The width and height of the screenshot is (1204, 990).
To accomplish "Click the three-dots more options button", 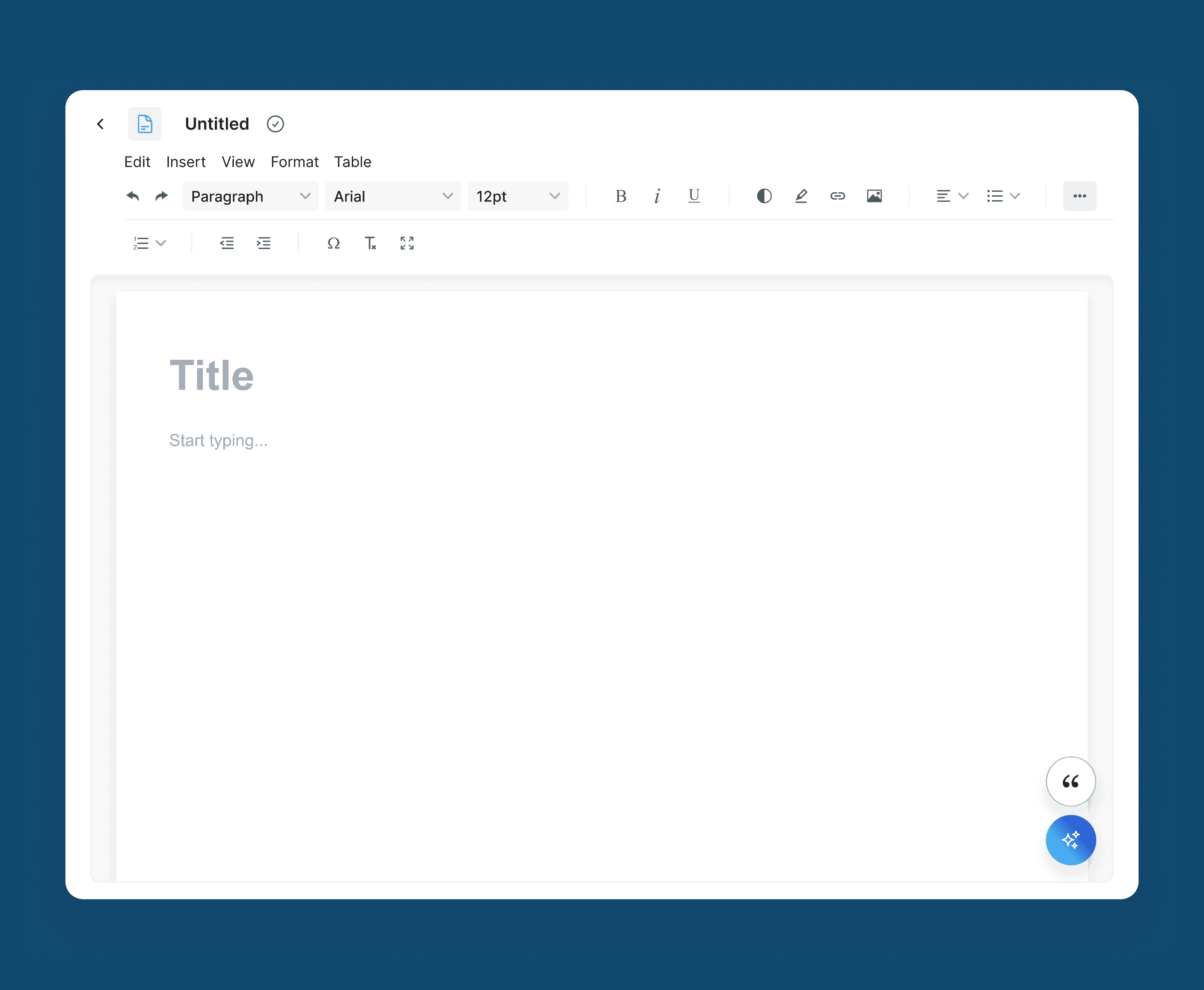I will click(1079, 196).
